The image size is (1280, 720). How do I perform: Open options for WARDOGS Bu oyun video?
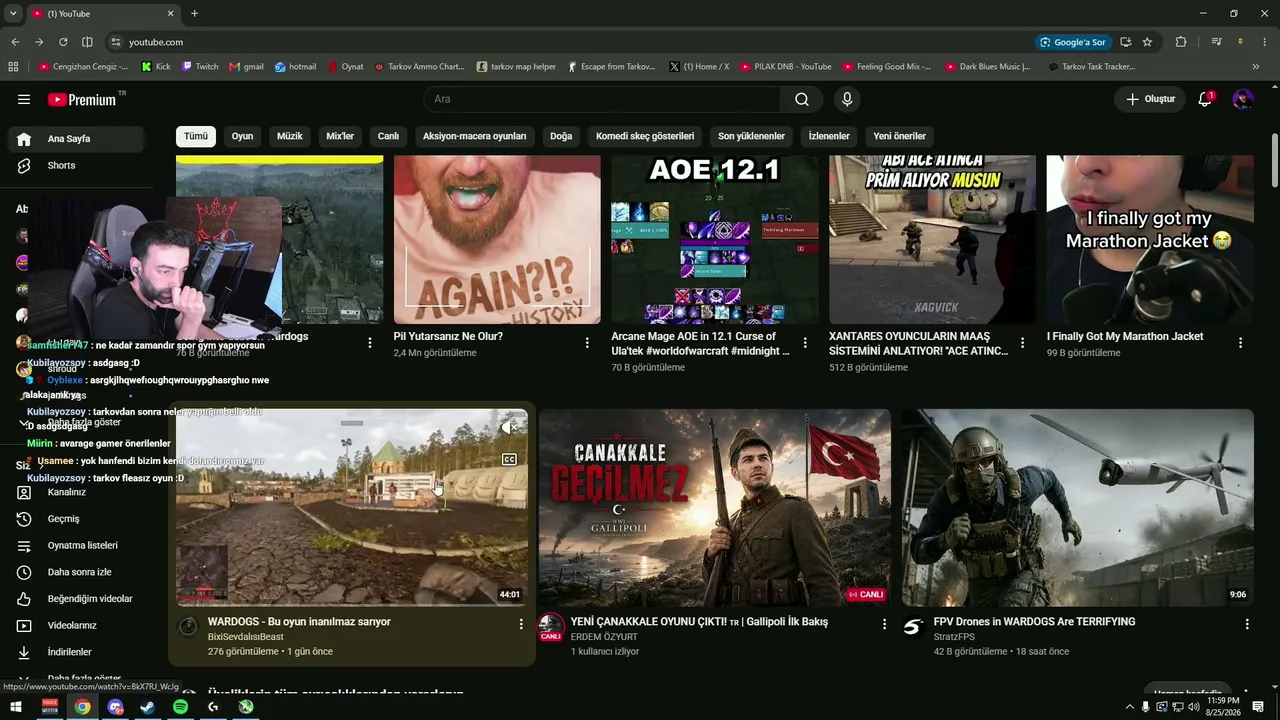[x=521, y=624]
